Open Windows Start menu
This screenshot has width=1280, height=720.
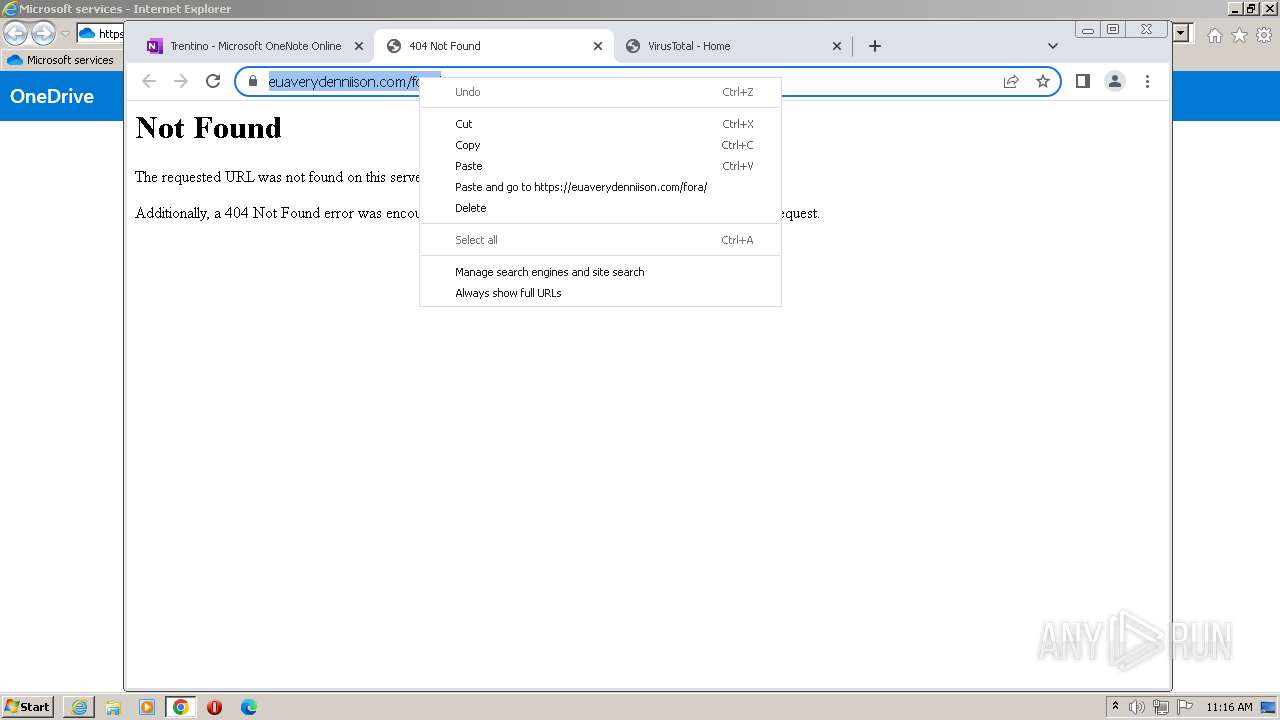click(x=27, y=707)
